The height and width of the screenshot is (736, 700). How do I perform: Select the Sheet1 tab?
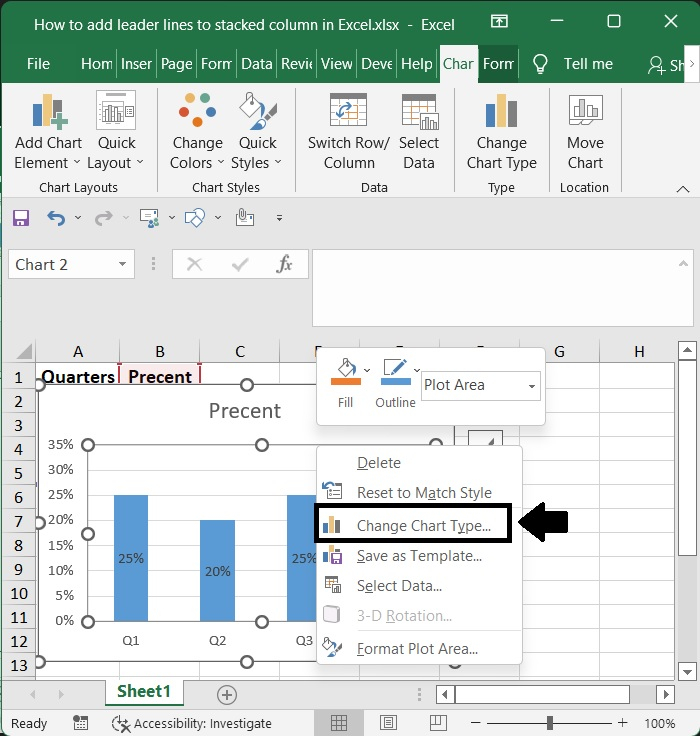(144, 691)
